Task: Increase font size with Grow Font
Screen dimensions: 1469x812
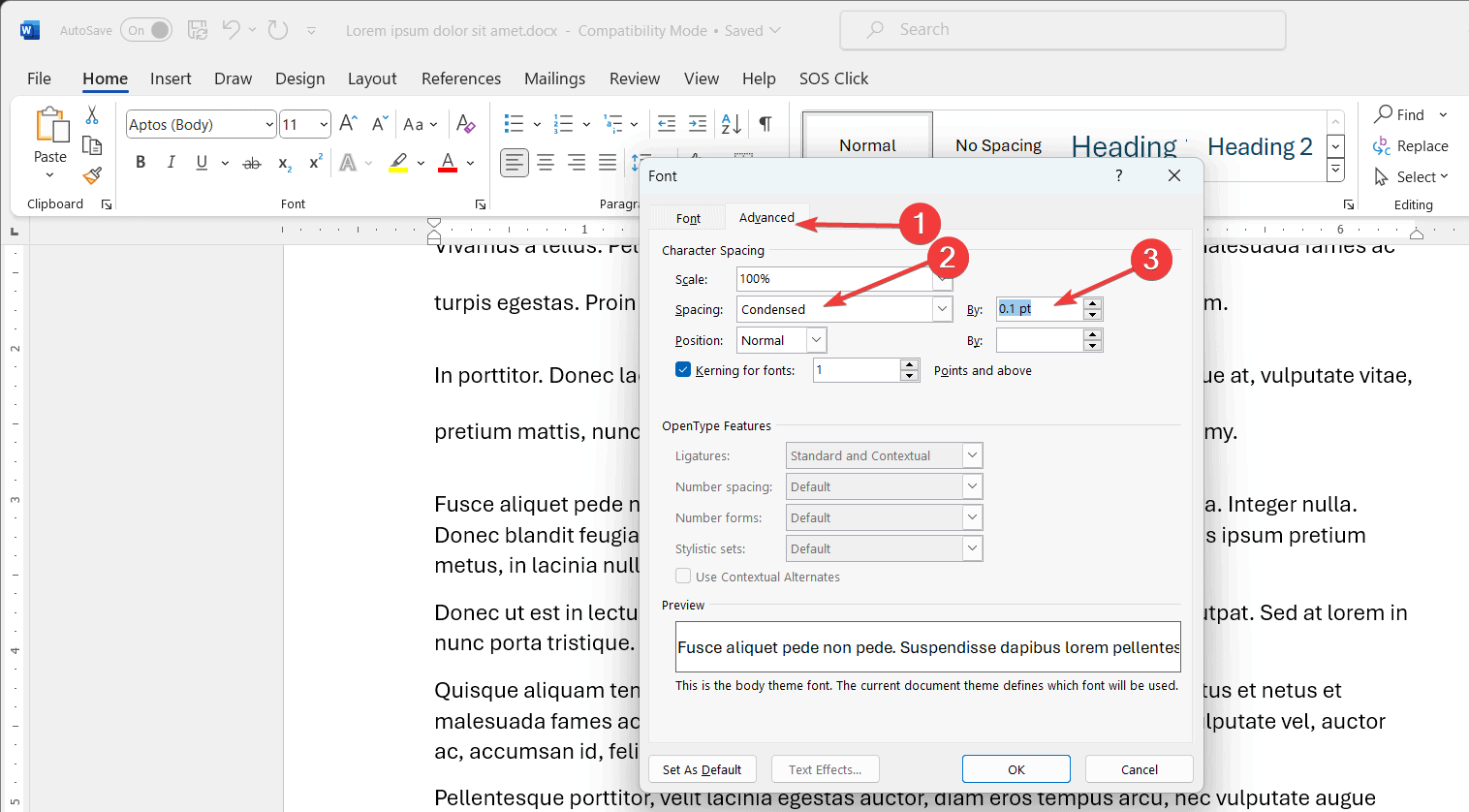Action: click(x=349, y=124)
